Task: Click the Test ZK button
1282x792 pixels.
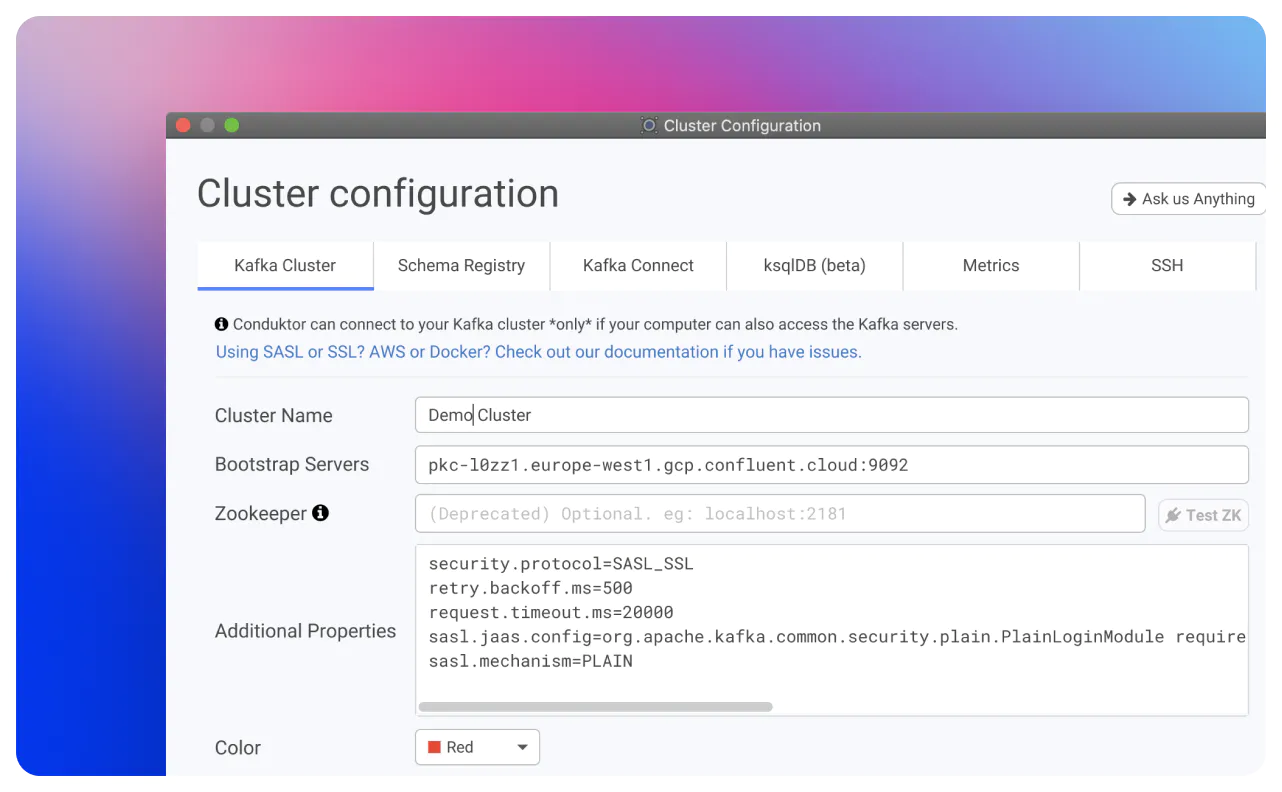Action: 1203,515
